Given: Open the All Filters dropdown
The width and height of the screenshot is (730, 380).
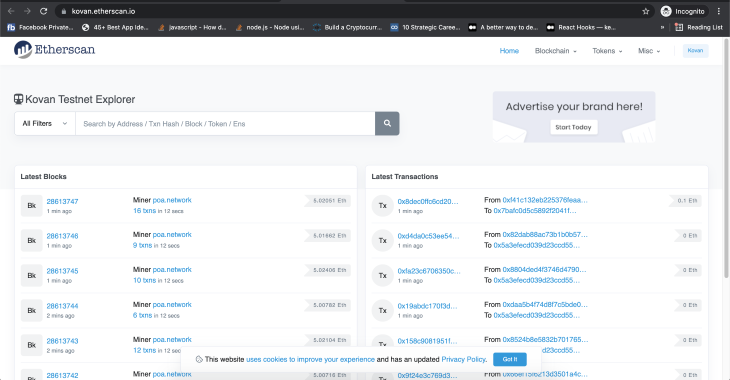Looking at the screenshot, I should pyautogui.click(x=45, y=123).
